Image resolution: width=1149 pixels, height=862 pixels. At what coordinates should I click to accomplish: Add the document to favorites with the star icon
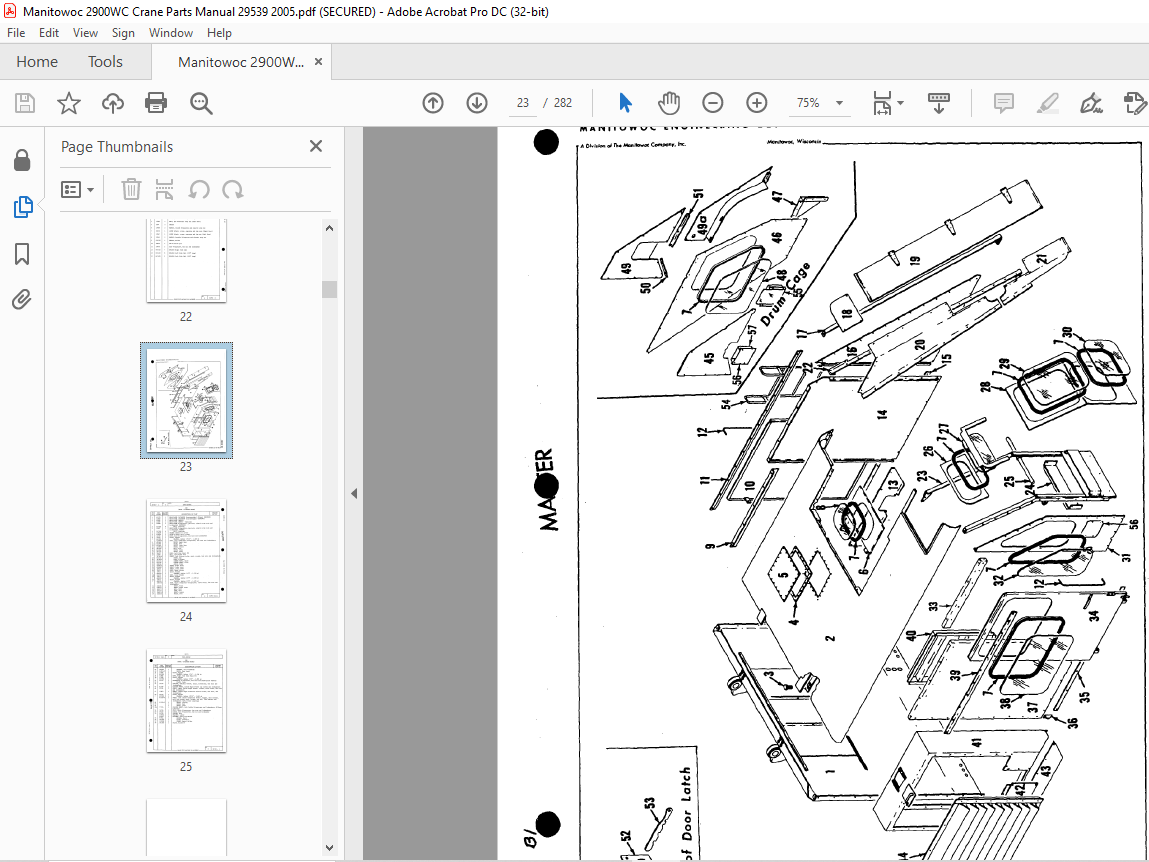click(x=69, y=103)
